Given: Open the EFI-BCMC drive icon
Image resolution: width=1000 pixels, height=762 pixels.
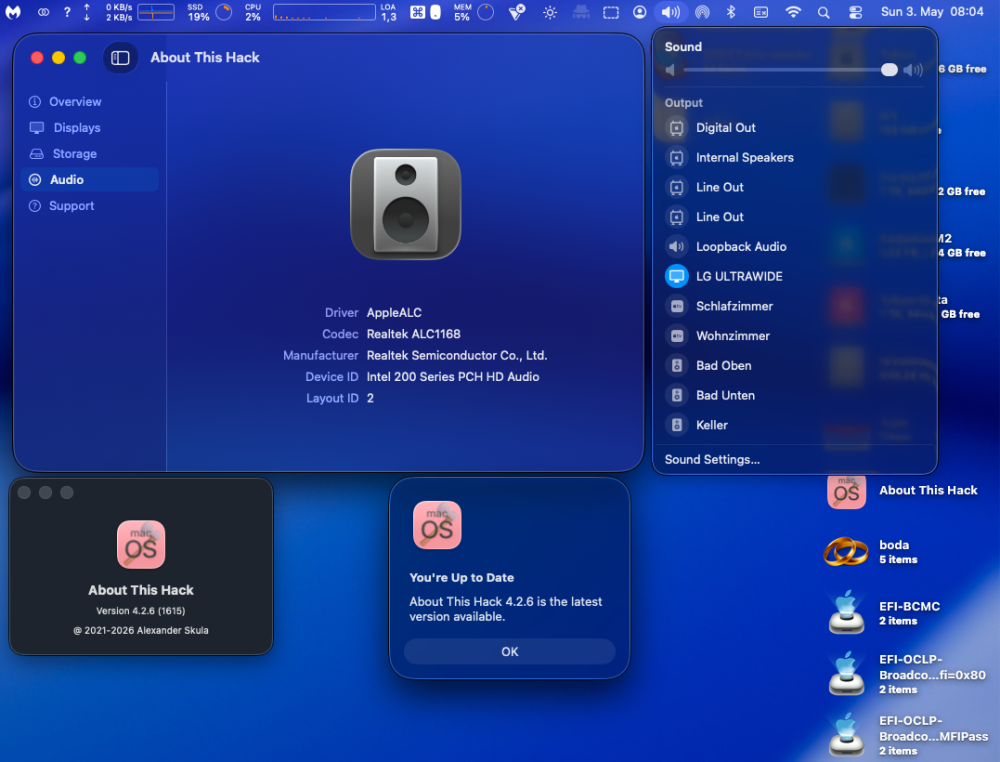Looking at the screenshot, I should 846,612.
